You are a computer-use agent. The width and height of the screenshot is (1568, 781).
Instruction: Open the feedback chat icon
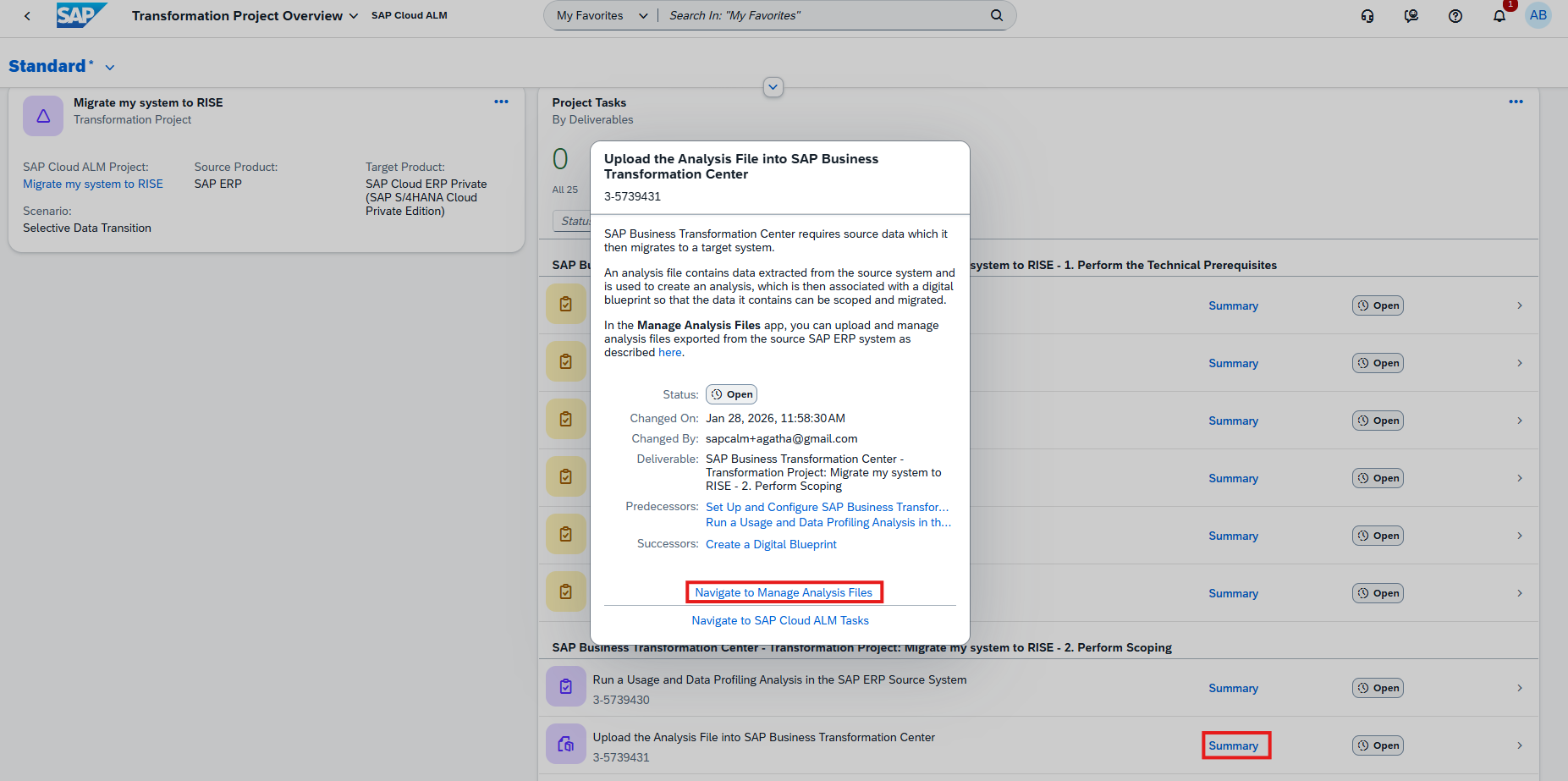1411,15
